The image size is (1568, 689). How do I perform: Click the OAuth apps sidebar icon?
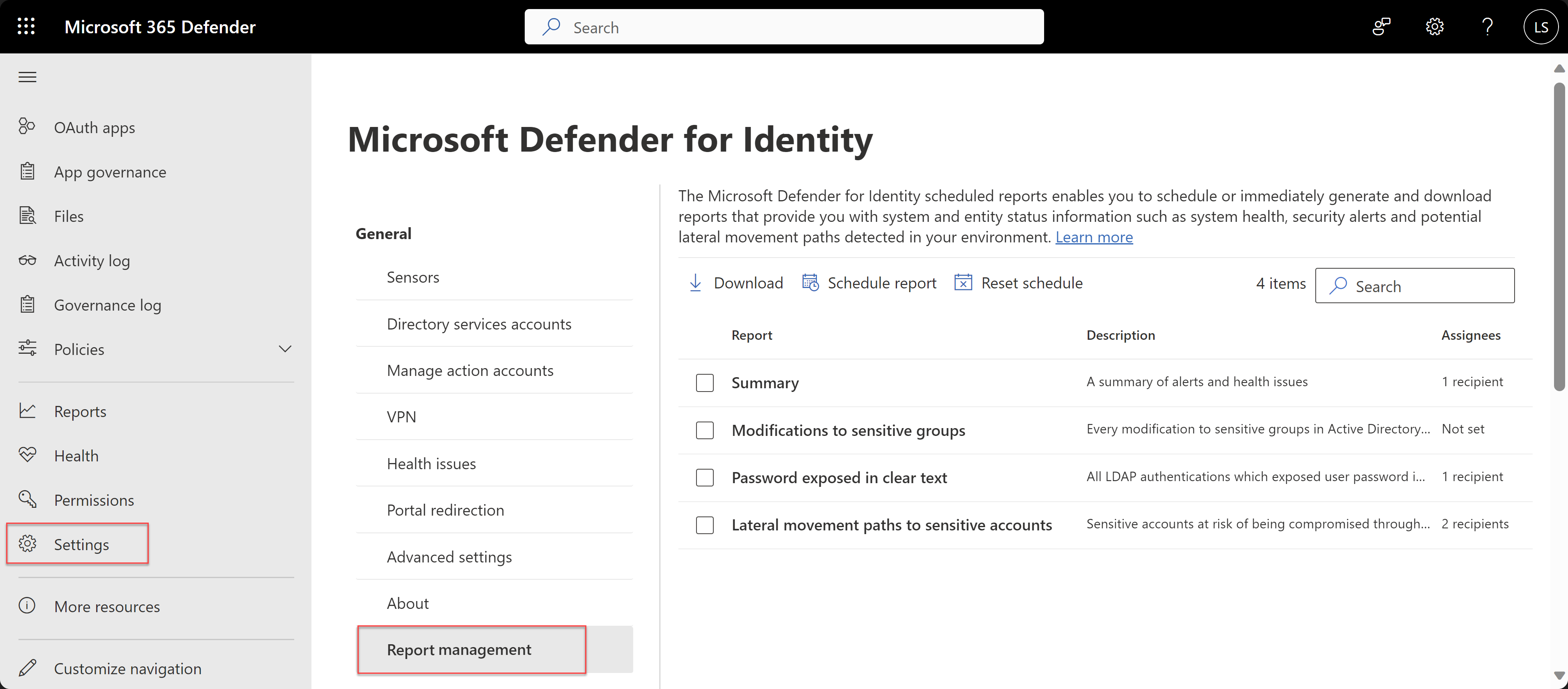coord(27,127)
